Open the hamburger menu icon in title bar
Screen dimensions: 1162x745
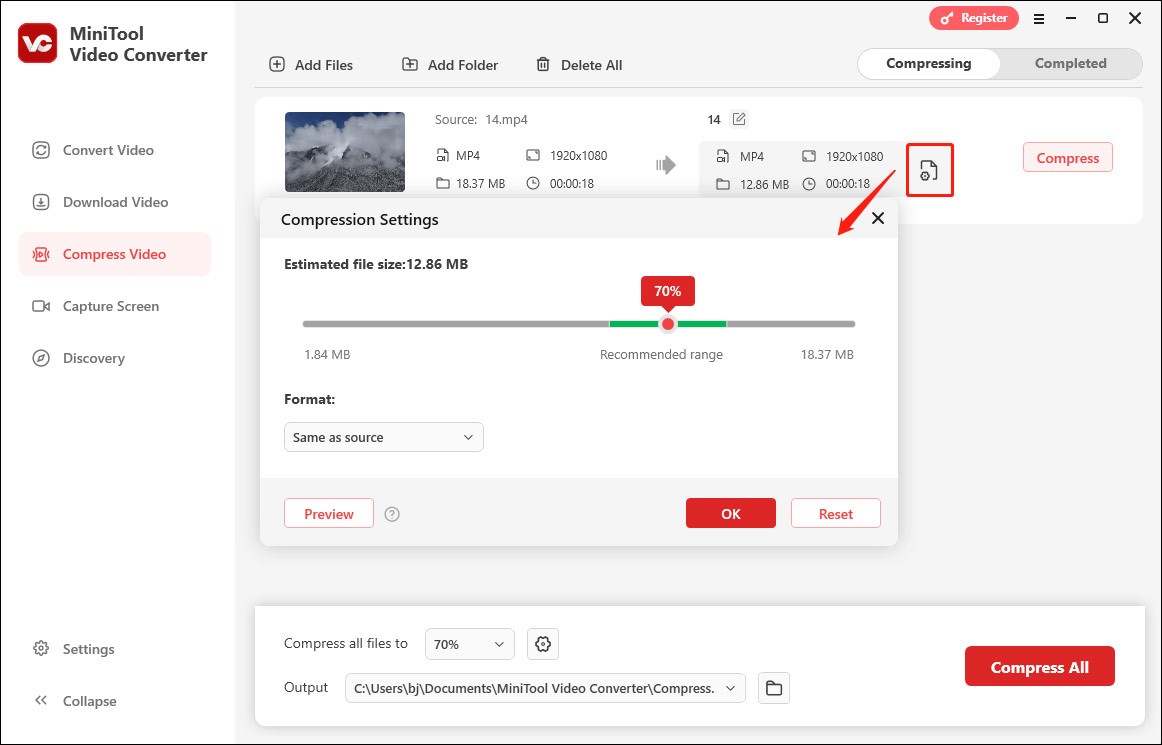click(1039, 19)
